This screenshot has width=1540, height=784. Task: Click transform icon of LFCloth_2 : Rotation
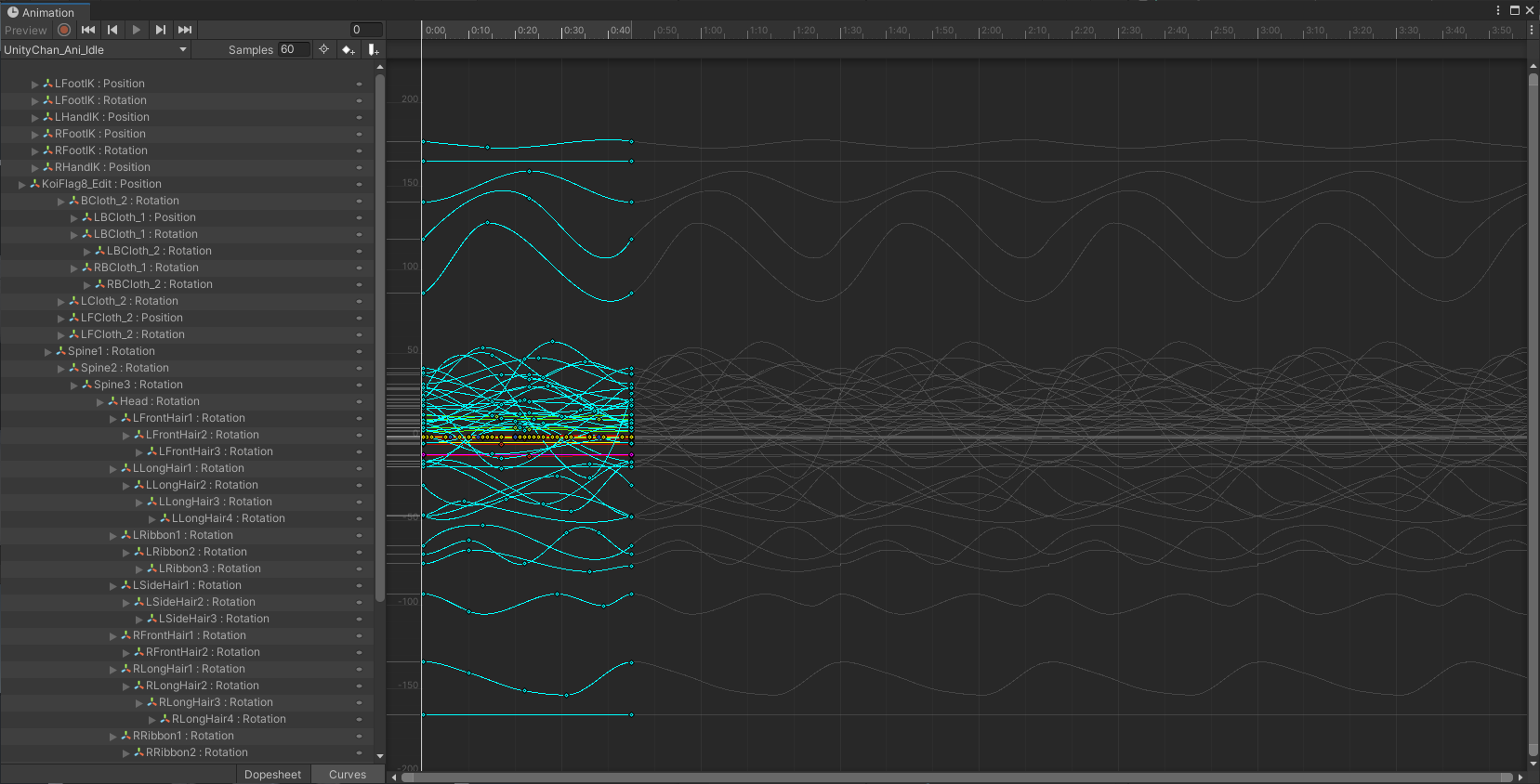(73, 334)
